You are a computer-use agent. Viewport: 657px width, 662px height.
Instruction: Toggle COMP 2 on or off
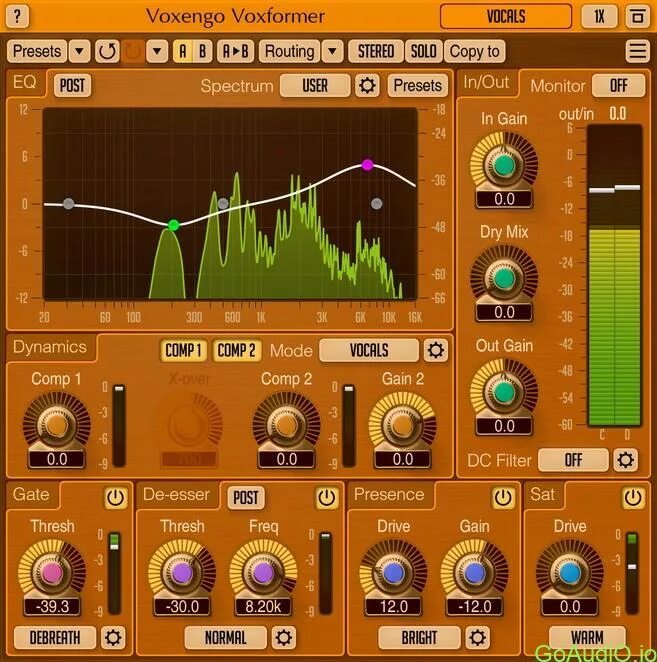point(236,350)
